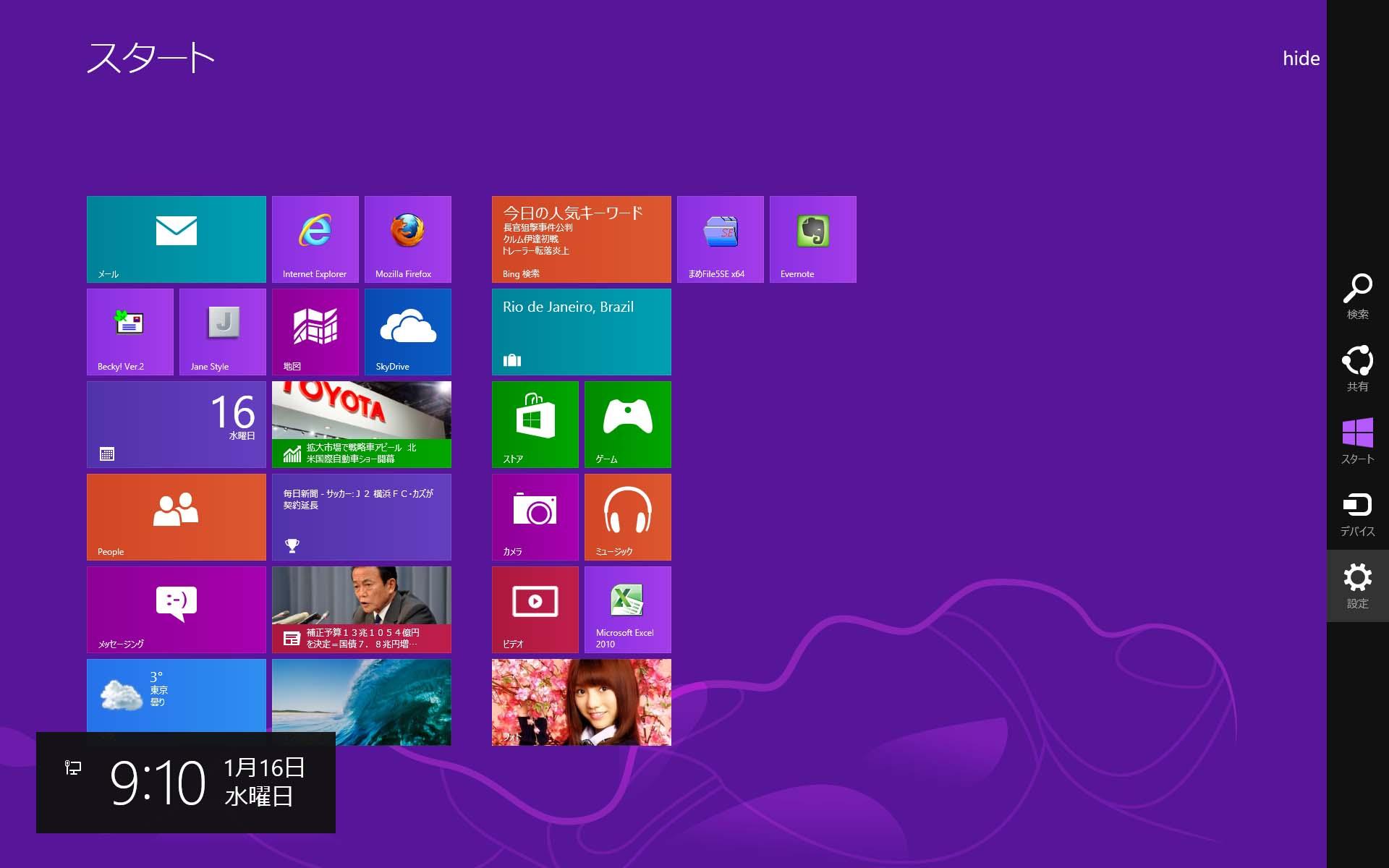The width and height of the screenshot is (1389, 868).
Task: Open the Settings charm
Action: 1357,586
